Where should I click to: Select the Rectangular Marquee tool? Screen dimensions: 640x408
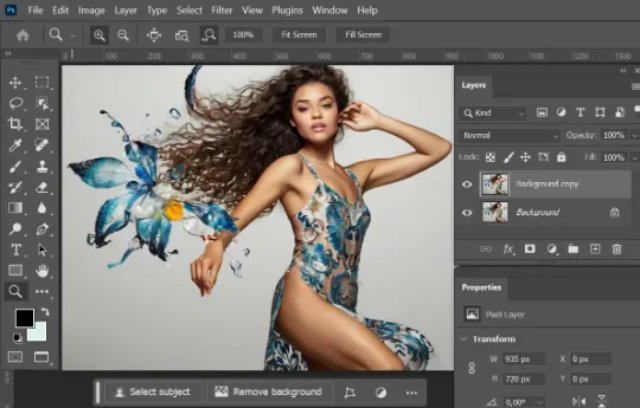pos(42,82)
